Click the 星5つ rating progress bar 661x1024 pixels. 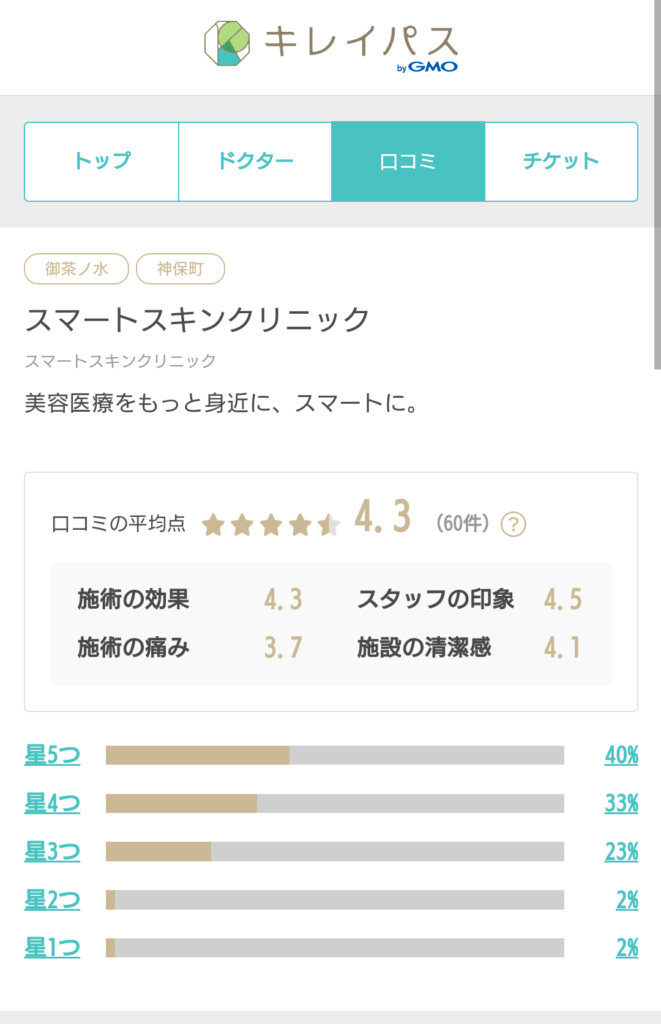tap(335, 755)
